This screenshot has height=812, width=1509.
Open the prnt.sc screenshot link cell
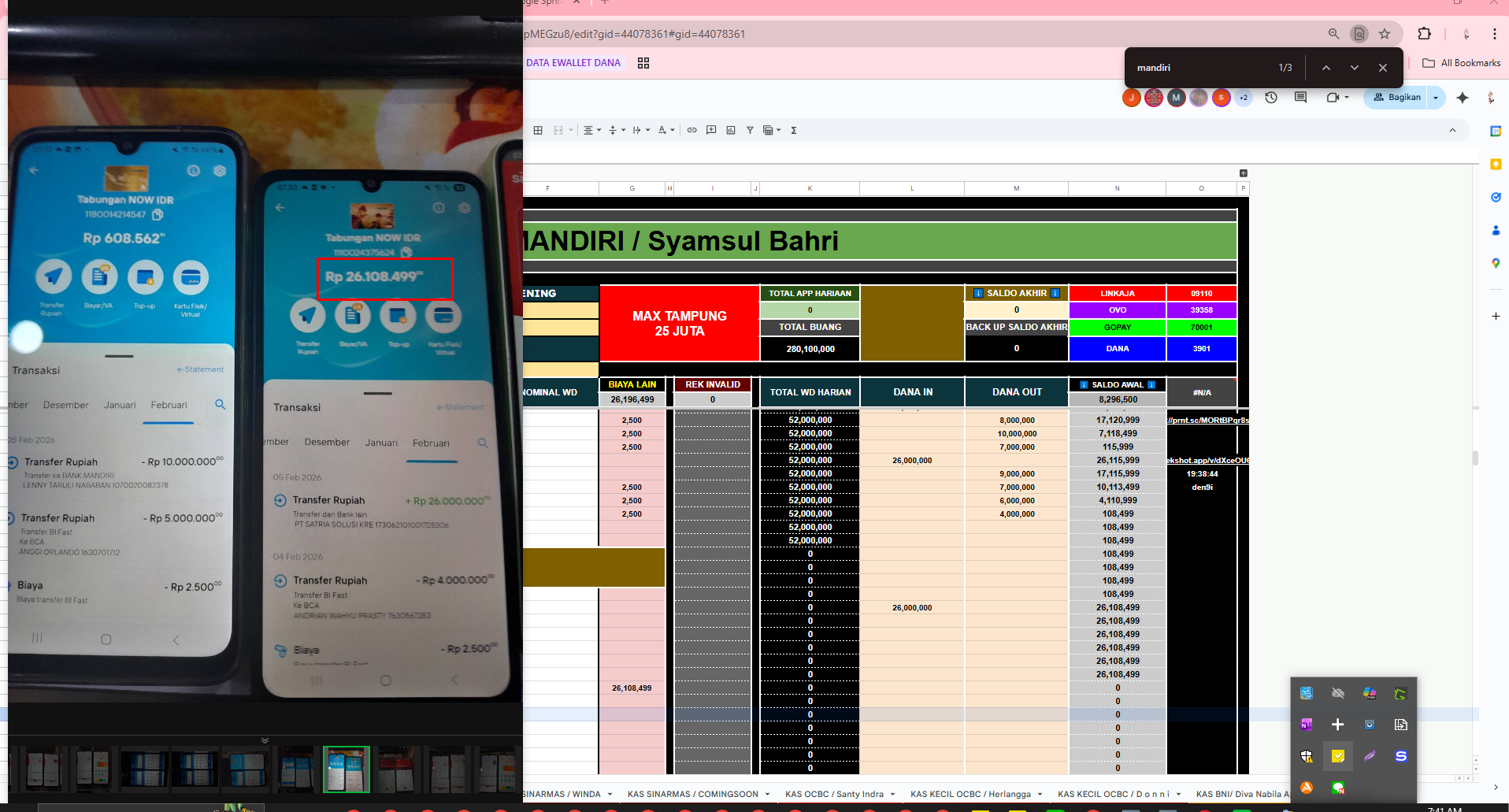pyautogui.click(x=1207, y=420)
